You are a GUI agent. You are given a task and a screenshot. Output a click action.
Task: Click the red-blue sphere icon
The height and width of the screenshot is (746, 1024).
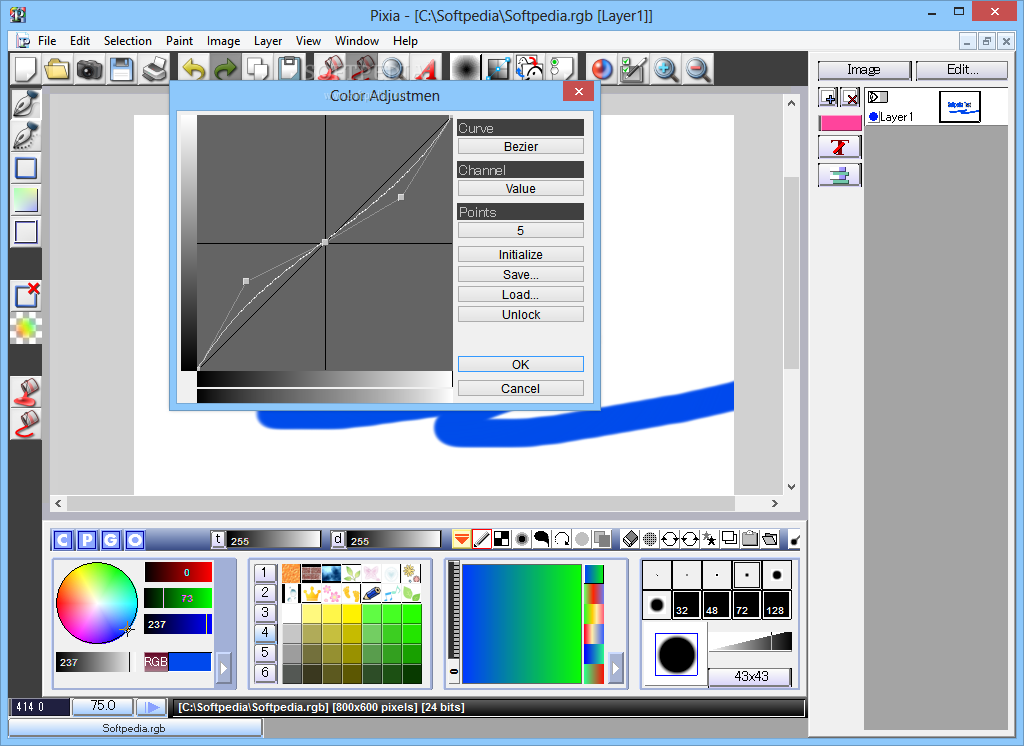[601, 69]
